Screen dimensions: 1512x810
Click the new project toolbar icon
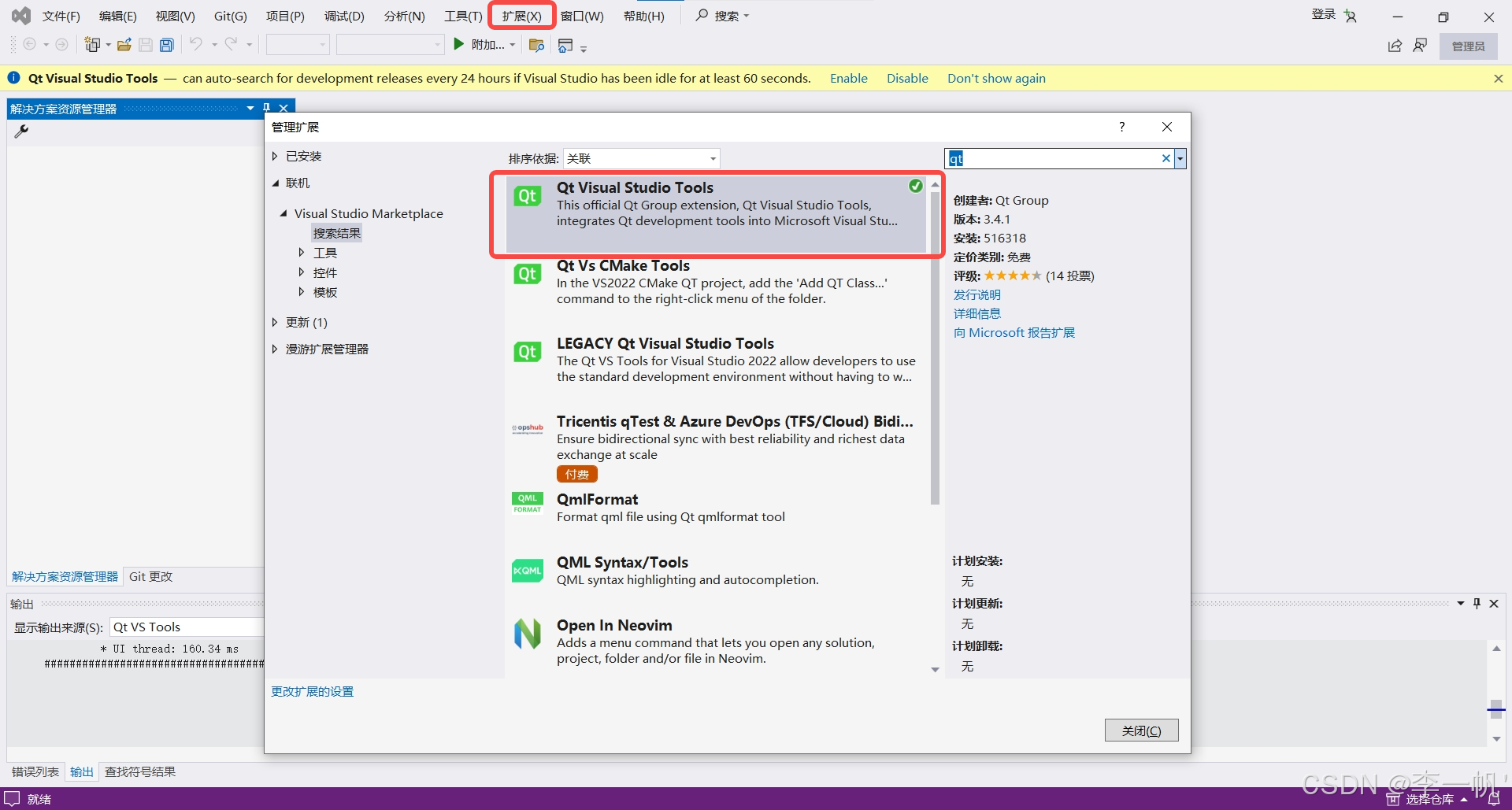click(92, 45)
